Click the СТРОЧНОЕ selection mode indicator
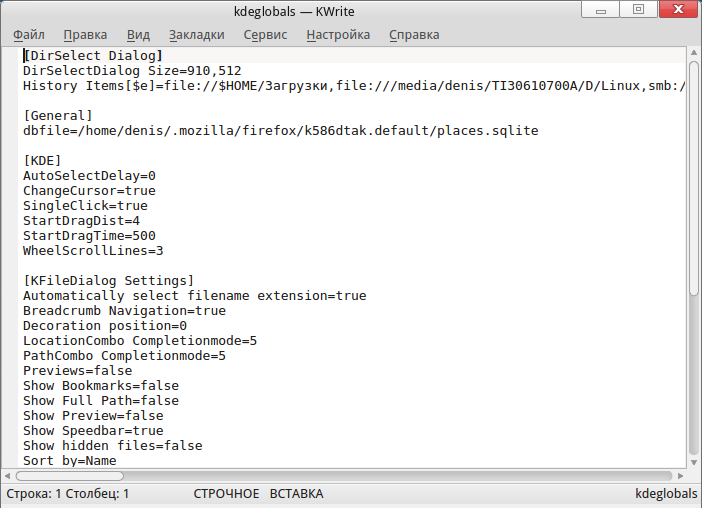This screenshot has height=508, width=702. coord(226,494)
